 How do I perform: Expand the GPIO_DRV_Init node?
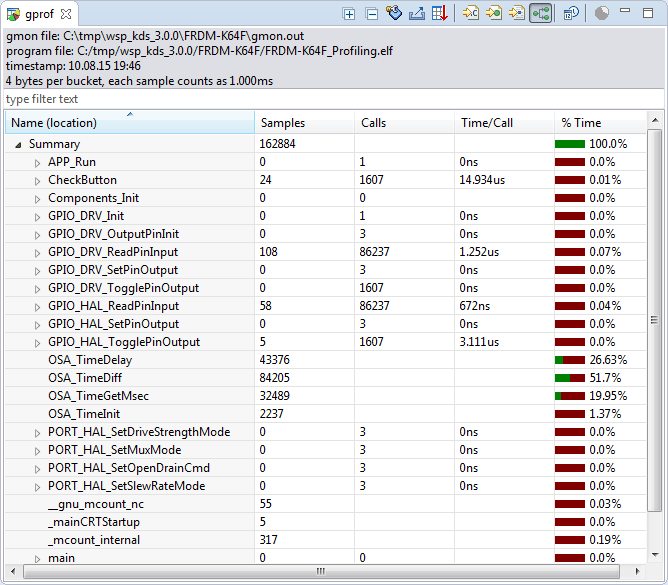[37, 217]
